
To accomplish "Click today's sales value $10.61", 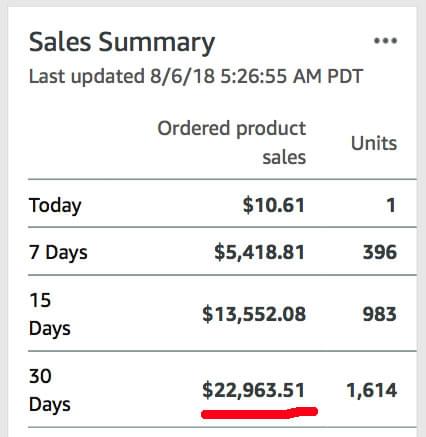I will 274,205.
